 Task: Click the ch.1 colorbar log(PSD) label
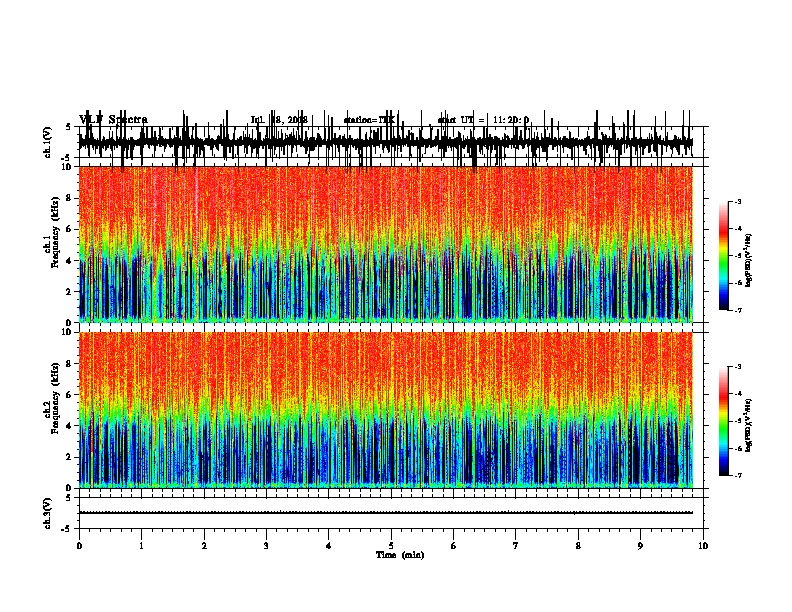coord(749,261)
